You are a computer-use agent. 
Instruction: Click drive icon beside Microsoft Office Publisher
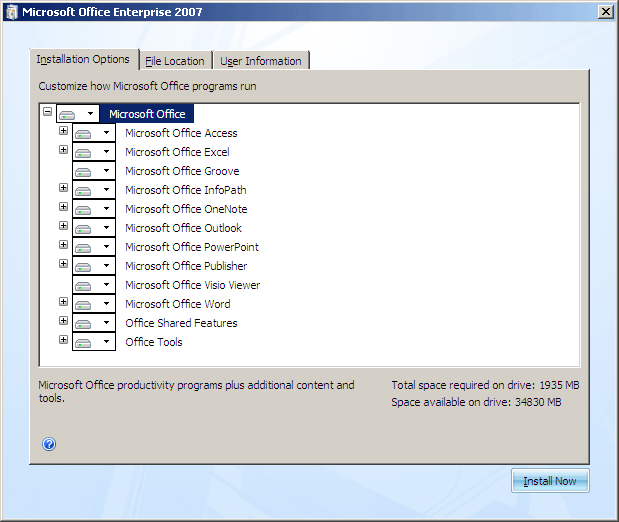click(83, 267)
